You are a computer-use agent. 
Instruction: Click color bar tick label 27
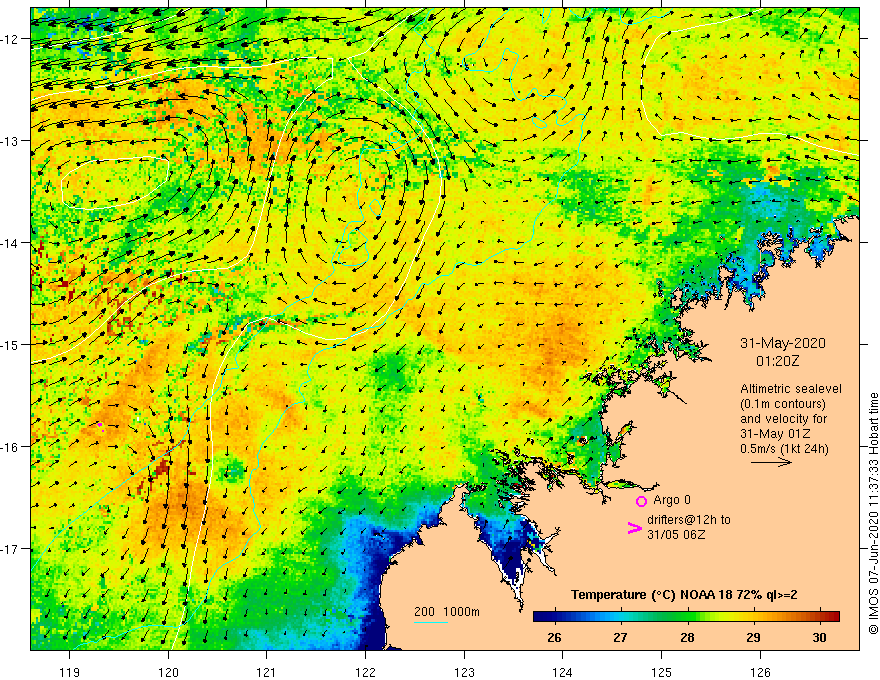[620, 637]
